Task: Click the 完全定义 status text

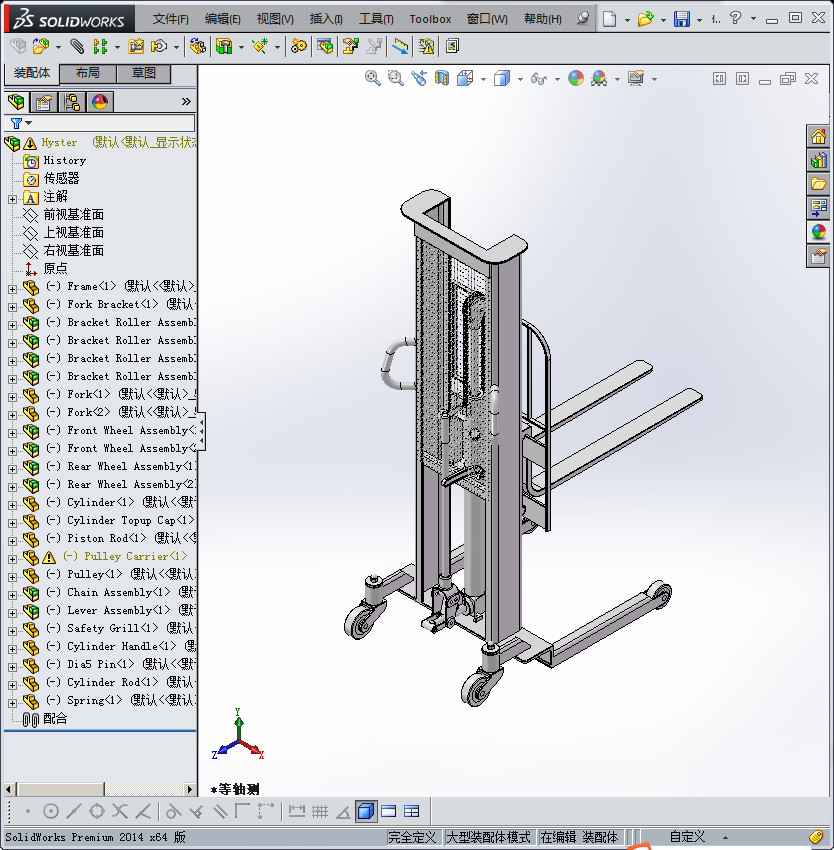Action: coord(412,838)
